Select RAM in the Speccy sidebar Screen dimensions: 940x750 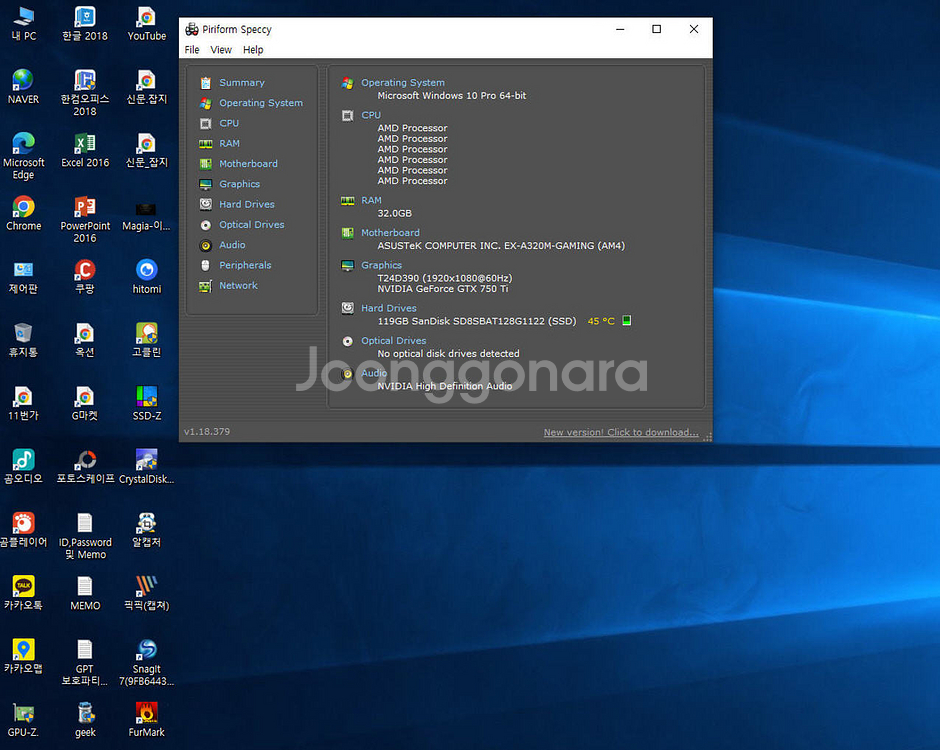click(x=229, y=144)
